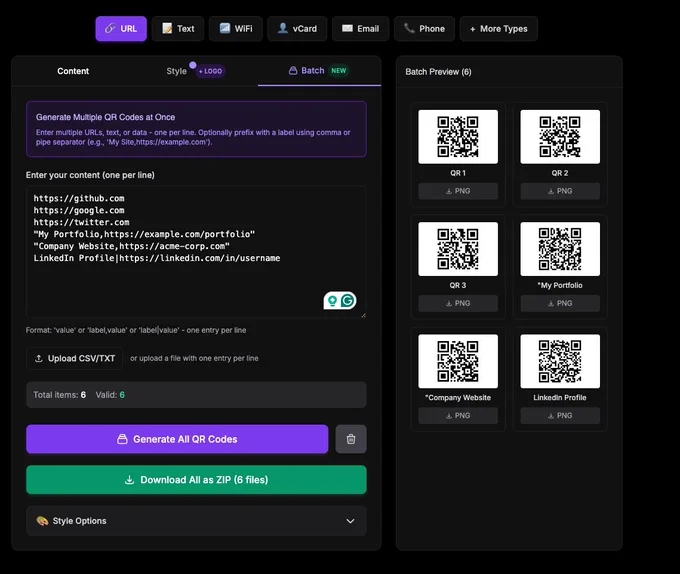Screen dimensions: 680x574
Task: Click the link icon in URL tab
Action: pyautogui.click(x=110, y=29)
